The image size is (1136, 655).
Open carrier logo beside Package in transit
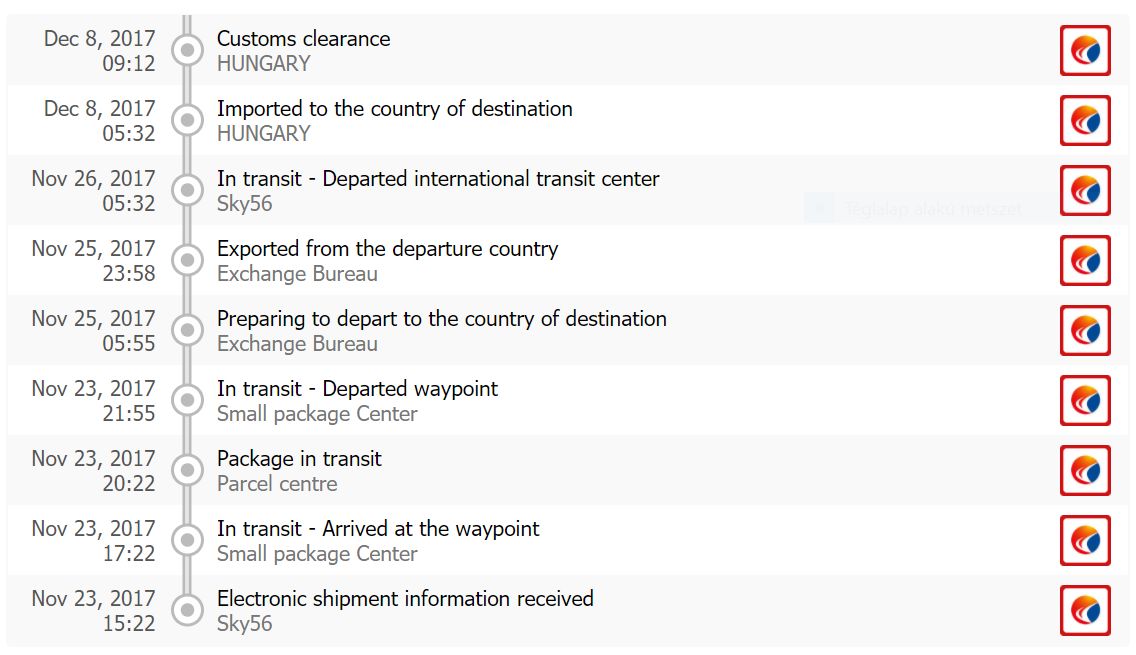pyautogui.click(x=1085, y=470)
